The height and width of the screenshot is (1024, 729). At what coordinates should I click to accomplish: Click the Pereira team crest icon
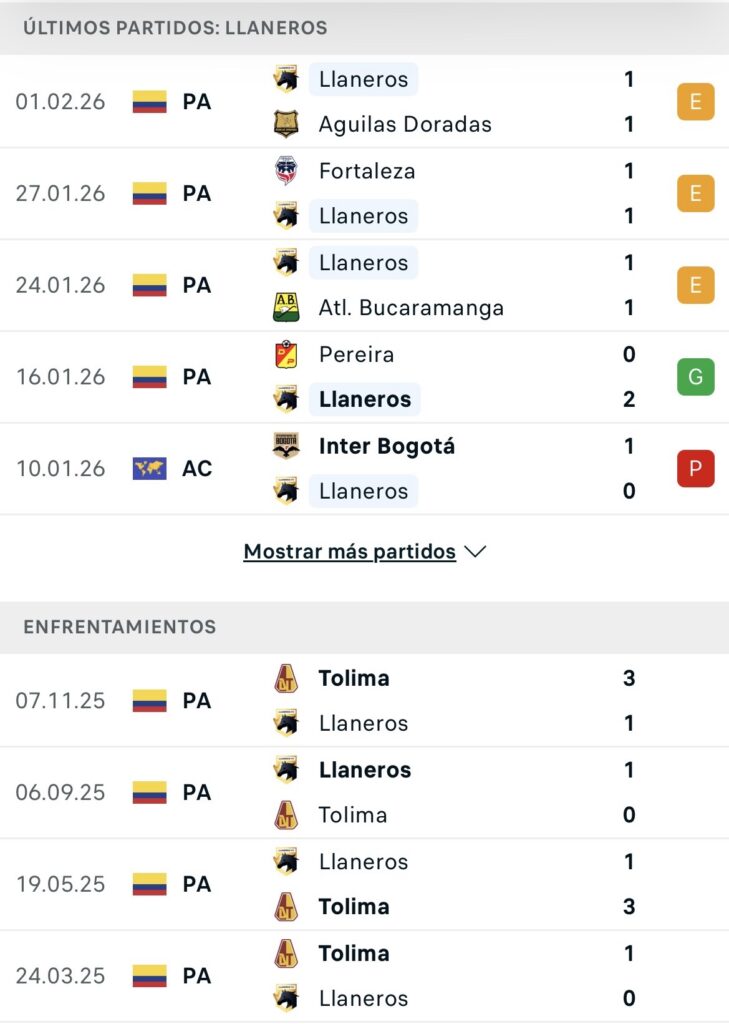point(286,354)
